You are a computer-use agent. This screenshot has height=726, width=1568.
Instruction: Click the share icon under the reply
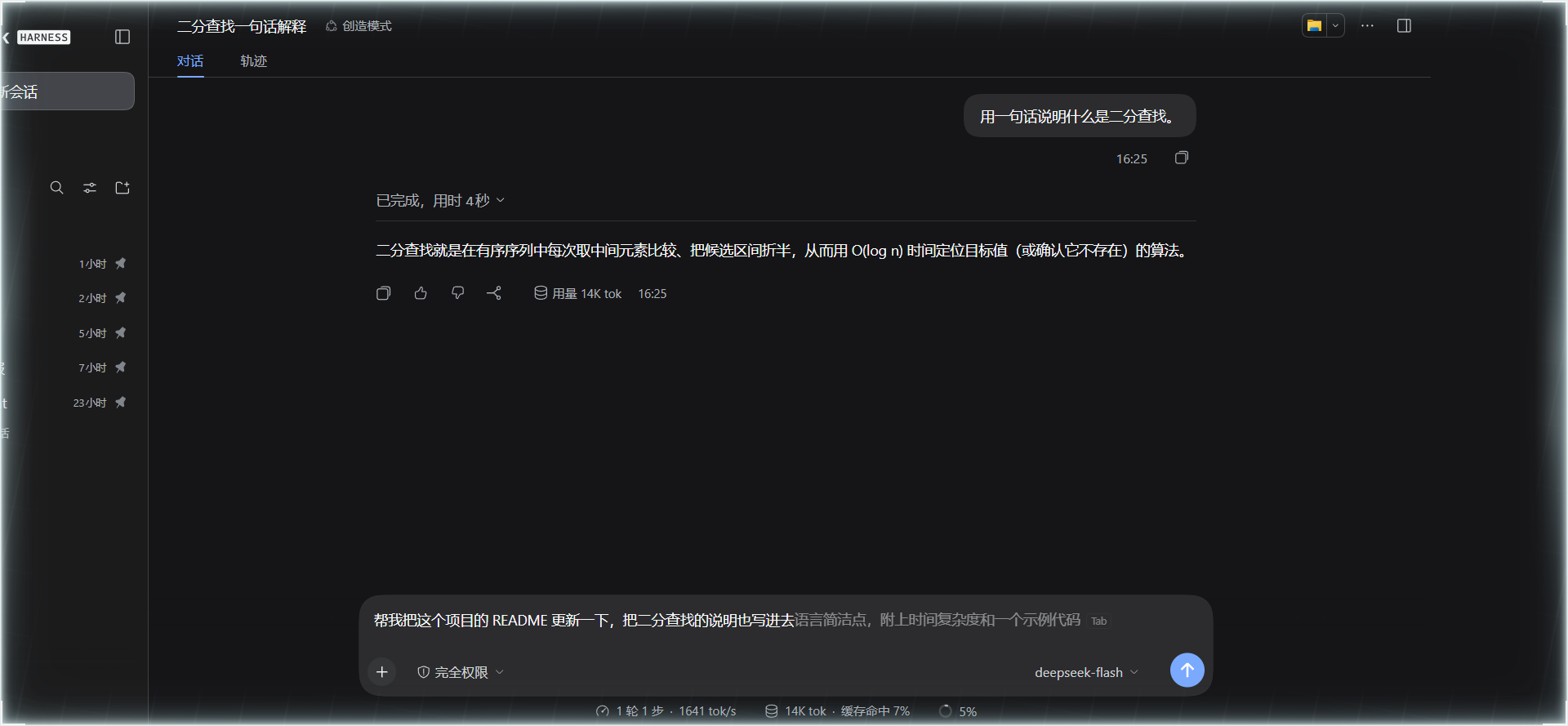[494, 293]
